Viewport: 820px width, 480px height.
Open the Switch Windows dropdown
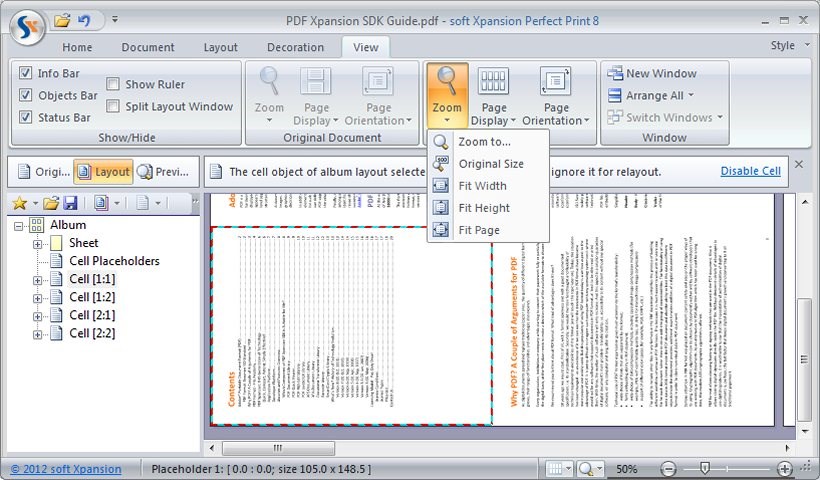[x=665, y=117]
